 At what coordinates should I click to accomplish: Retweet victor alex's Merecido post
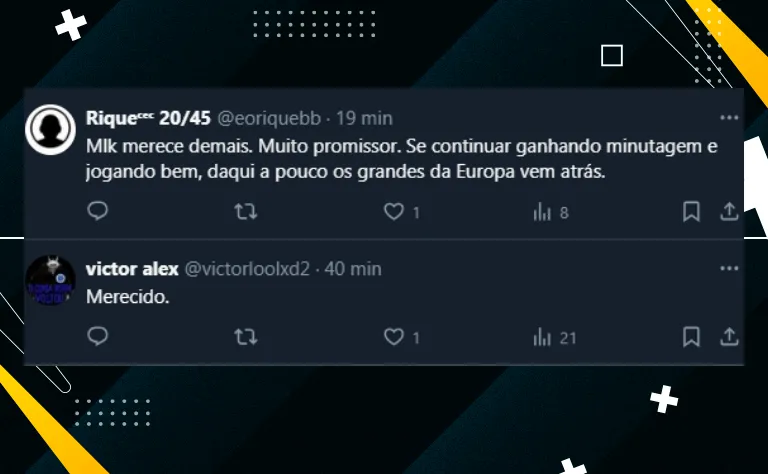tap(245, 337)
